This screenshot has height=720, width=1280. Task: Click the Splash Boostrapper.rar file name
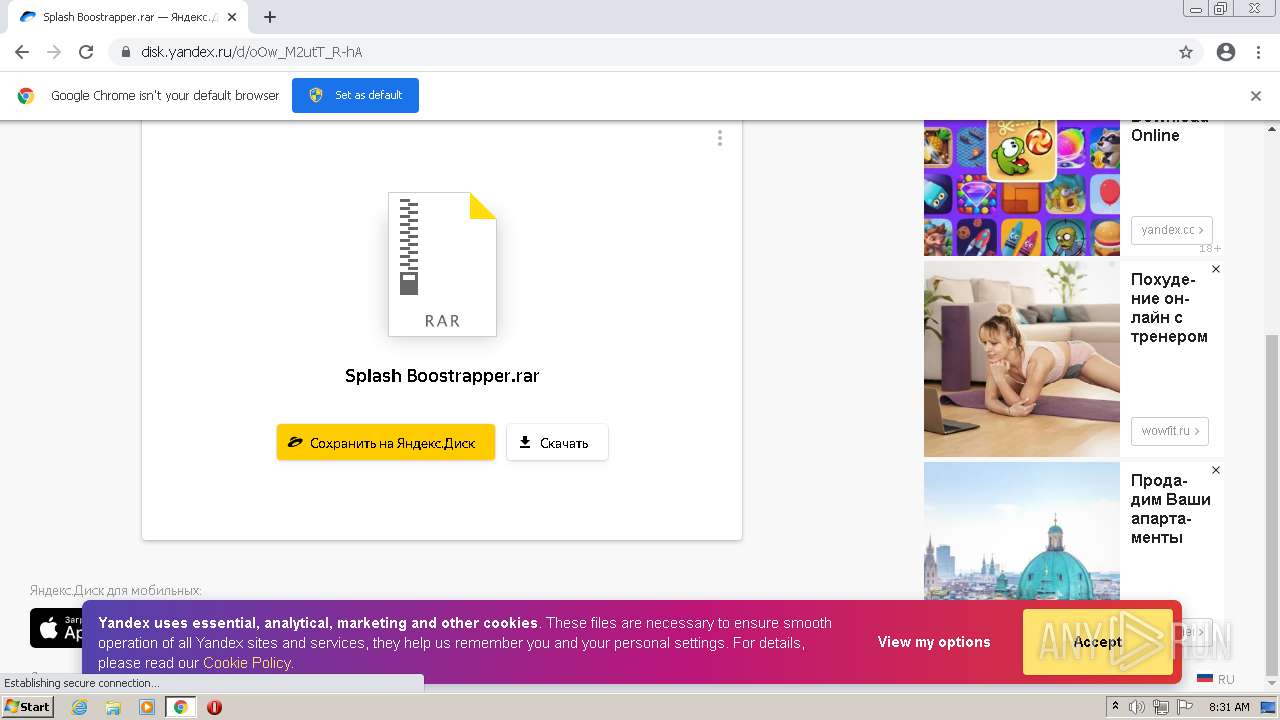(442, 376)
